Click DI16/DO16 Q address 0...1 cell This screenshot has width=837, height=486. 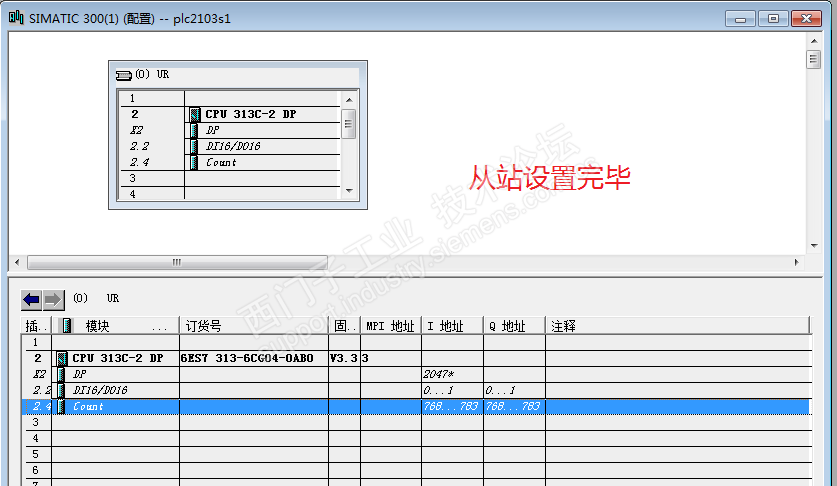515,390
